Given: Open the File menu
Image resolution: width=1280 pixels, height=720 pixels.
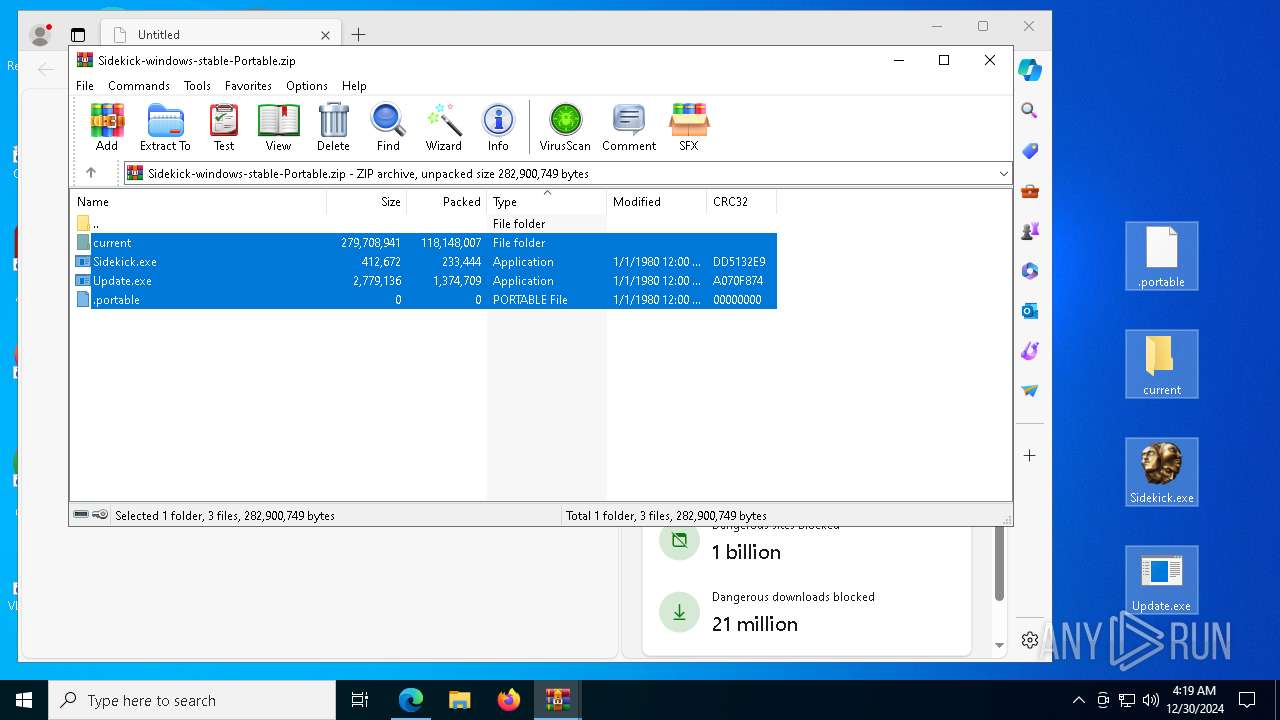Looking at the screenshot, I should [x=85, y=86].
